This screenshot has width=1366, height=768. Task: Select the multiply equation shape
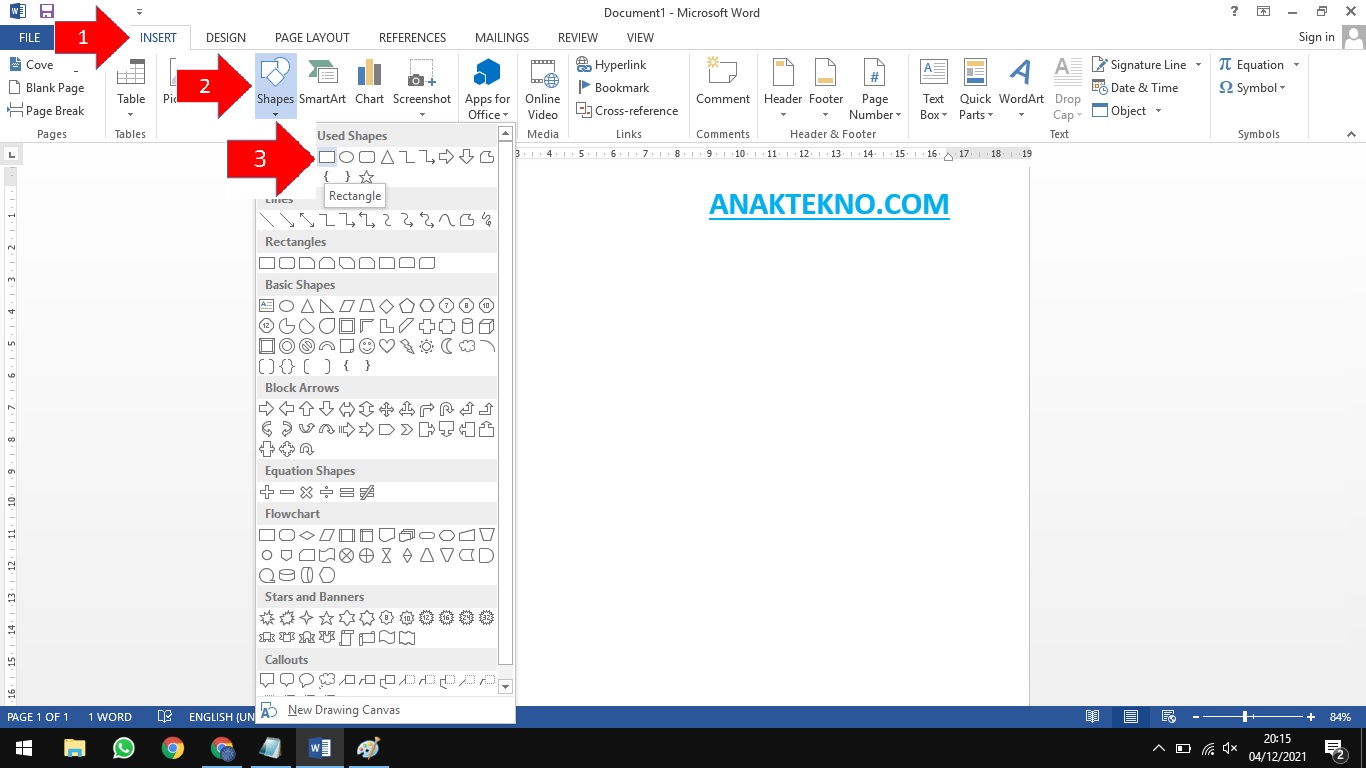[307, 492]
